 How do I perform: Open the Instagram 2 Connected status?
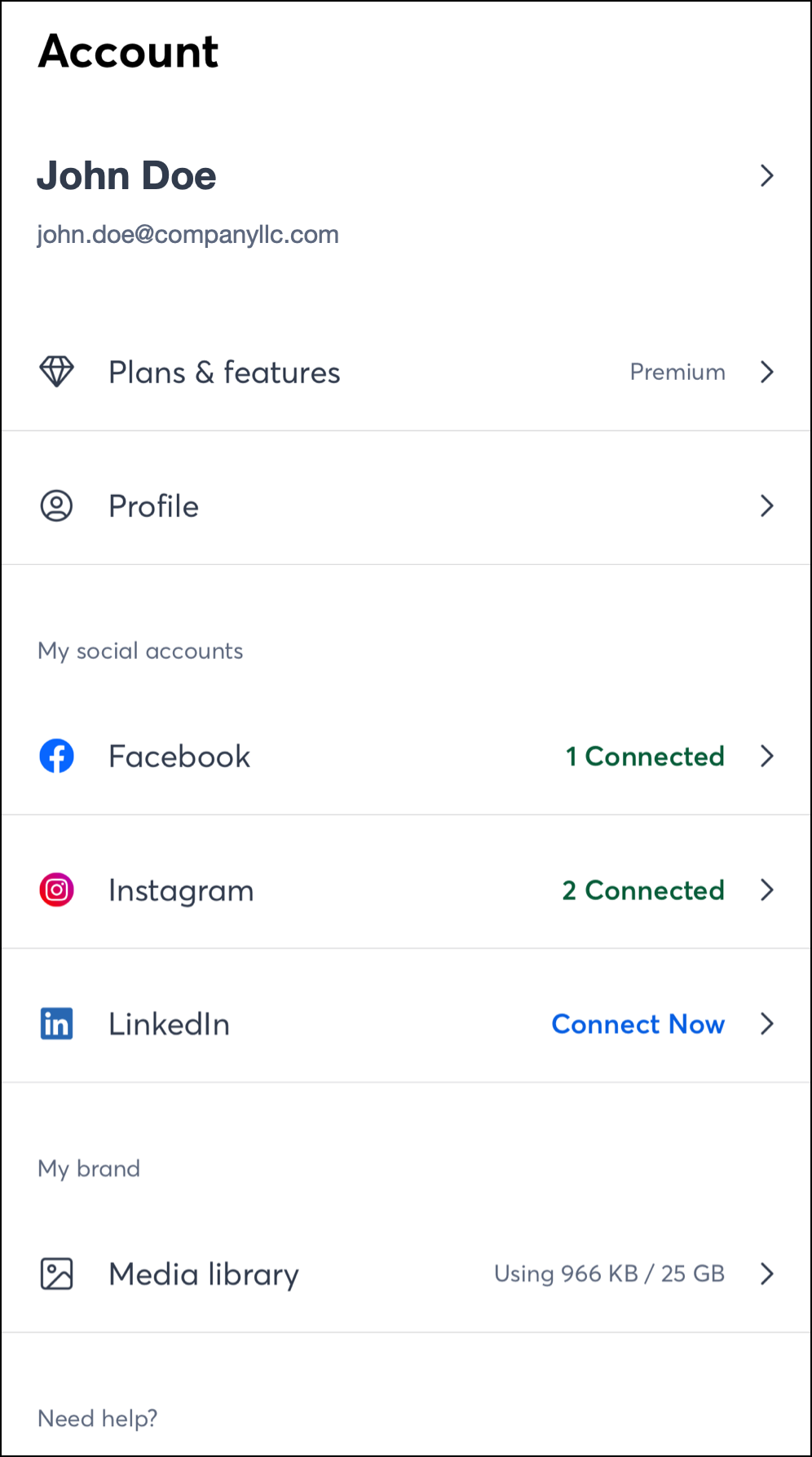coord(643,890)
